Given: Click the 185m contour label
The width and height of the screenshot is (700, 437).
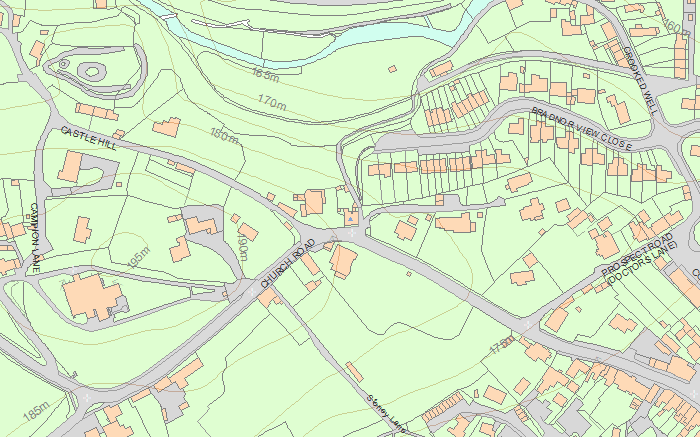Looking at the screenshot, I should click(x=36, y=412).
